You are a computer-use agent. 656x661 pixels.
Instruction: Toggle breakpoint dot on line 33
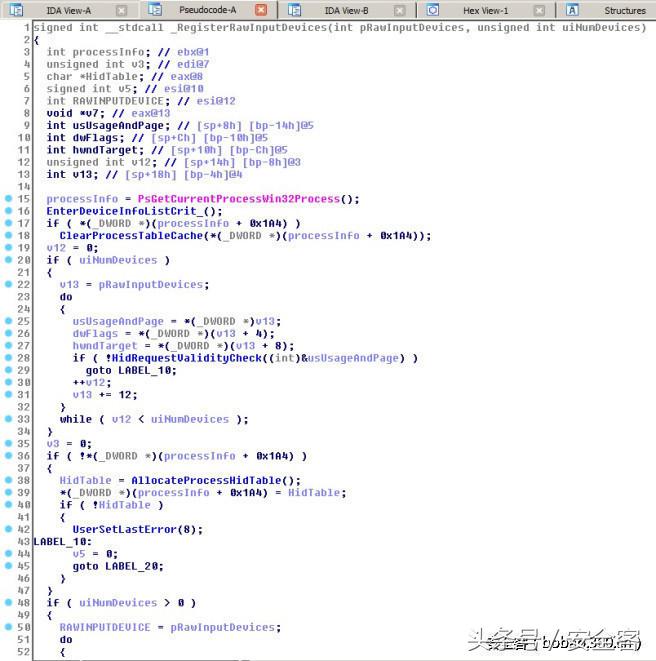8,419
